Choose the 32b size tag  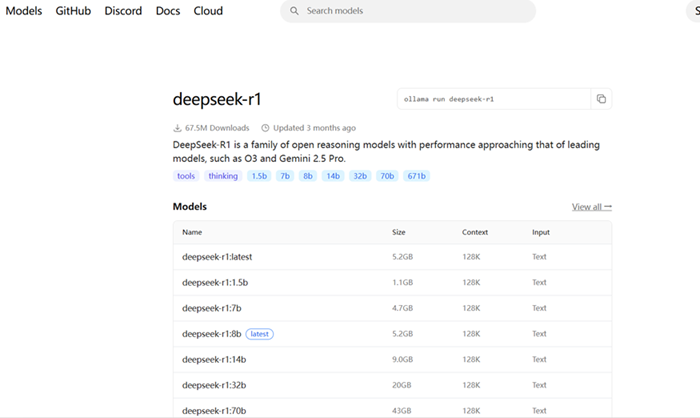[357, 176]
